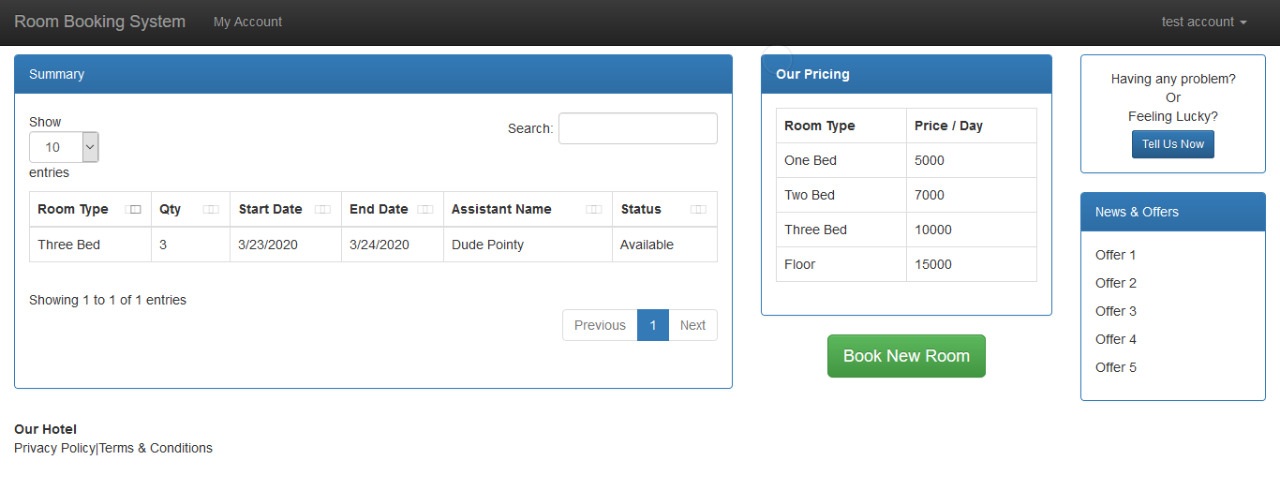Click the End Date sort icon

(425, 209)
